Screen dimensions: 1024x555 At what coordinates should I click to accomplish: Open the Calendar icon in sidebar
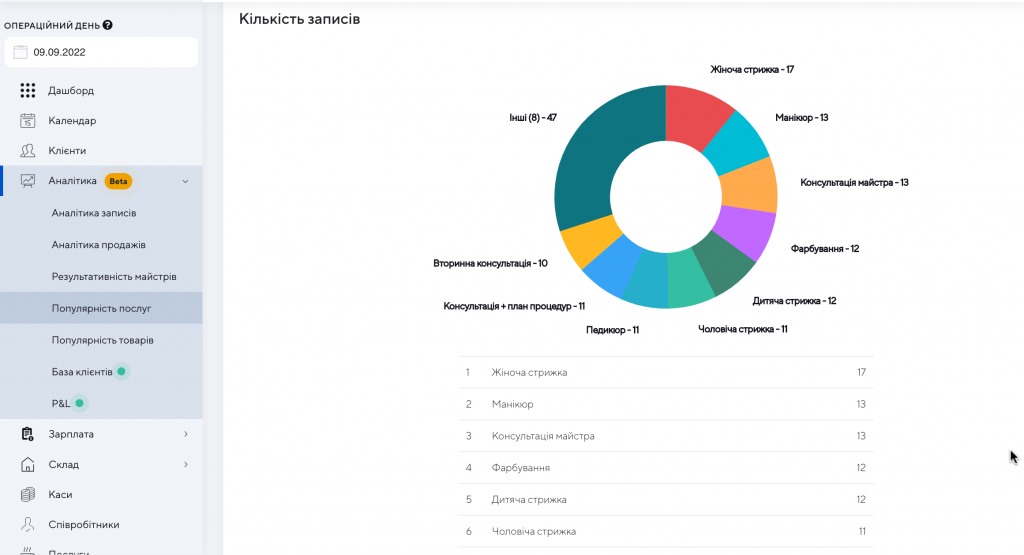click(x=28, y=121)
